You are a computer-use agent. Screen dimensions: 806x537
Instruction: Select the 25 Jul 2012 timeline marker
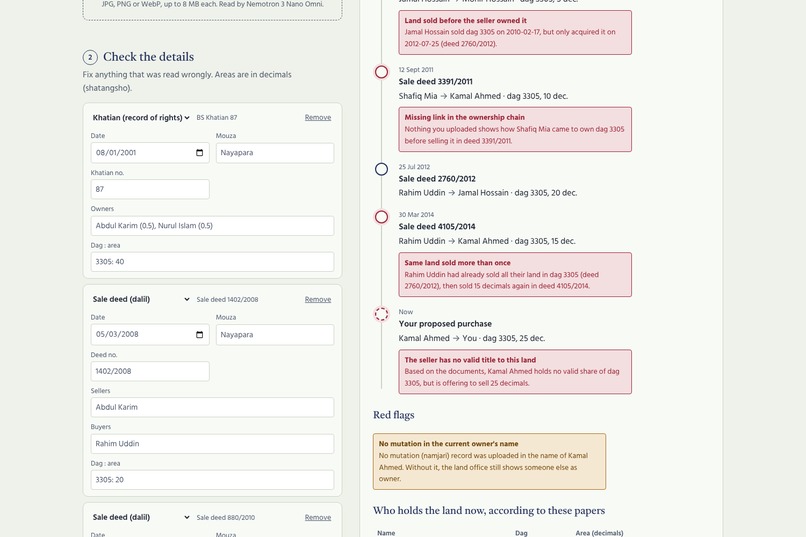(x=381, y=169)
